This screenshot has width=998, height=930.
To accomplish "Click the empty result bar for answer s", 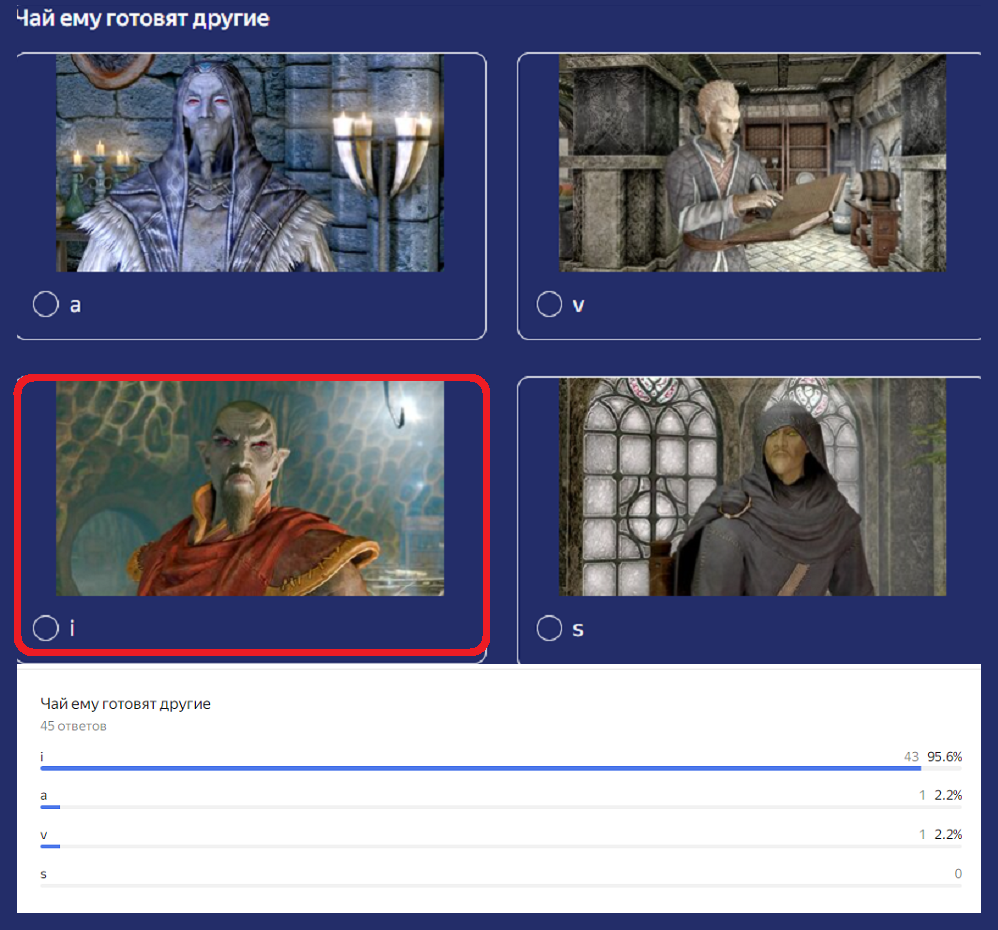I will click(x=501, y=885).
